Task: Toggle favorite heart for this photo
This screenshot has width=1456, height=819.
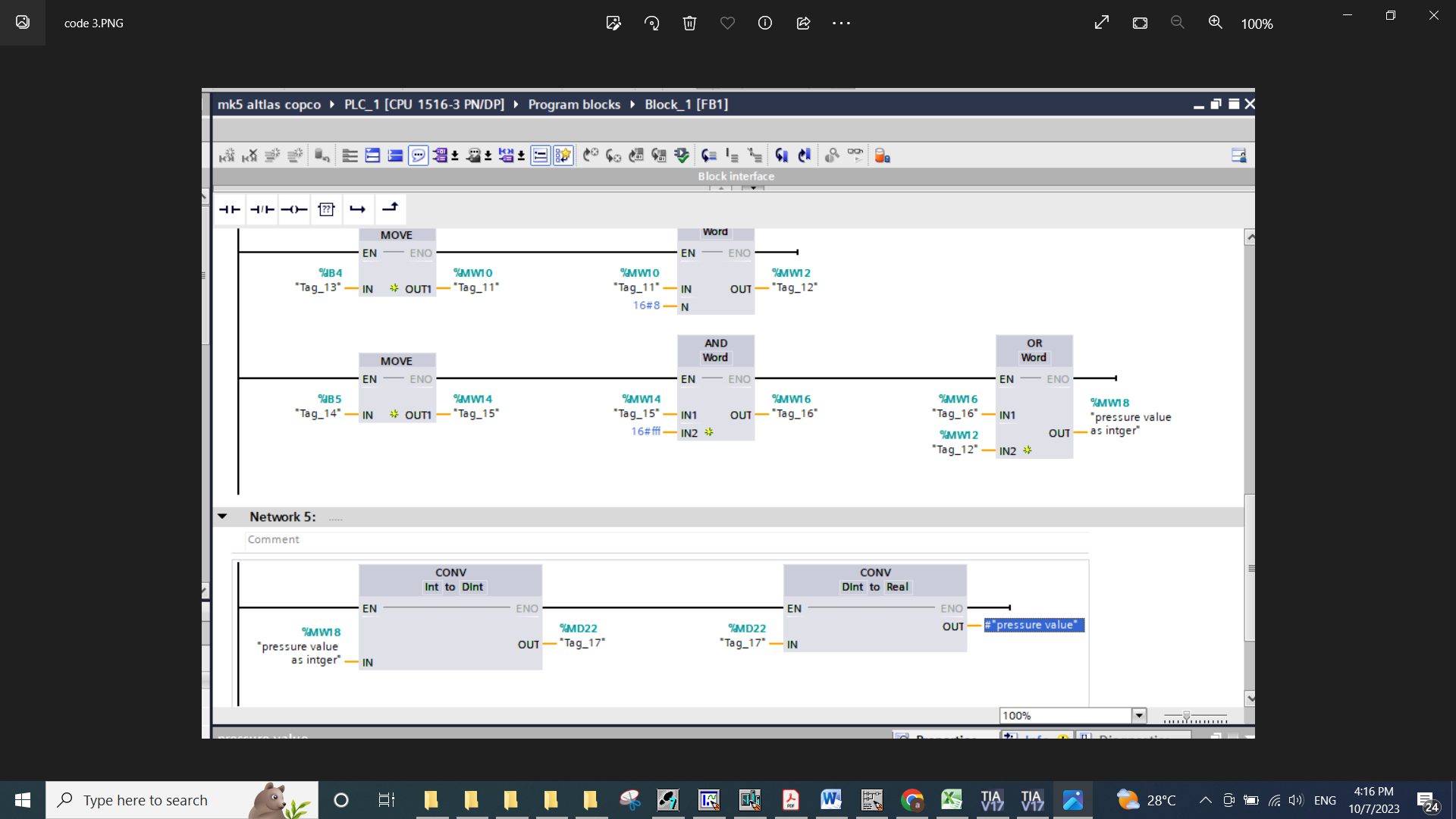Action: click(727, 23)
